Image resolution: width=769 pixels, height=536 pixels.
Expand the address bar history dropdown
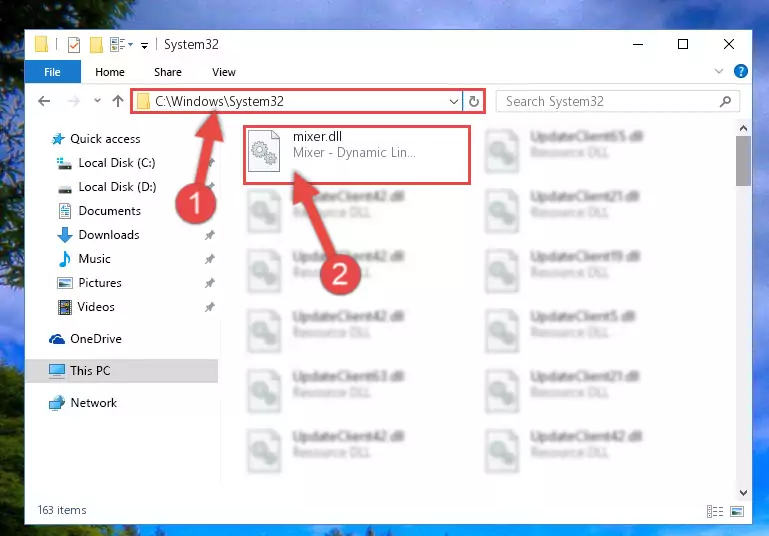coord(454,102)
